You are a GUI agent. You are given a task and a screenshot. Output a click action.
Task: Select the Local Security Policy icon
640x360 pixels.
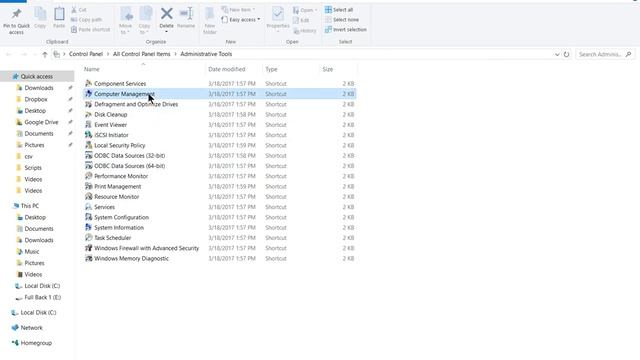pos(89,145)
